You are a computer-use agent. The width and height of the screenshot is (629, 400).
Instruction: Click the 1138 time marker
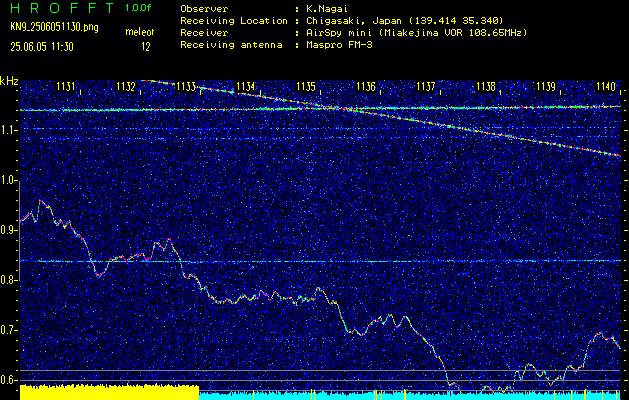tap(486, 86)
